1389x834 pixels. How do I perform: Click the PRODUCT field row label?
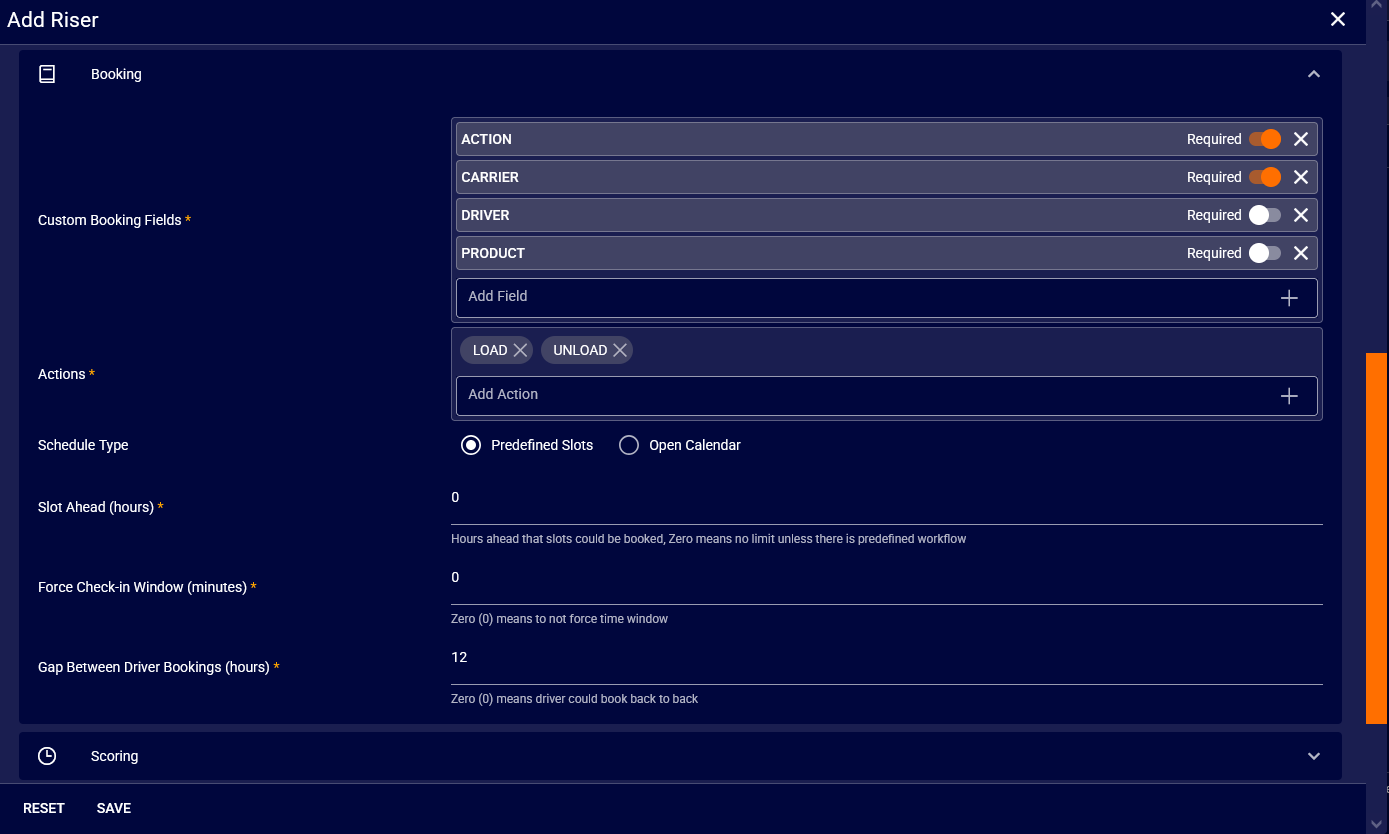tap(493, 253)
